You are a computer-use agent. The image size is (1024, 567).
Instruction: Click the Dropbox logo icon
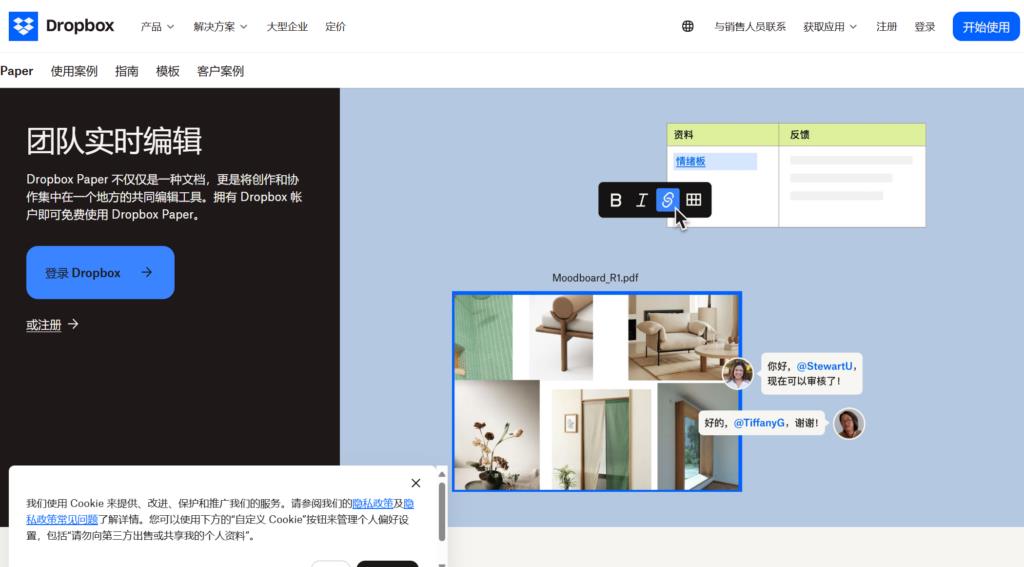coord(24,26)
